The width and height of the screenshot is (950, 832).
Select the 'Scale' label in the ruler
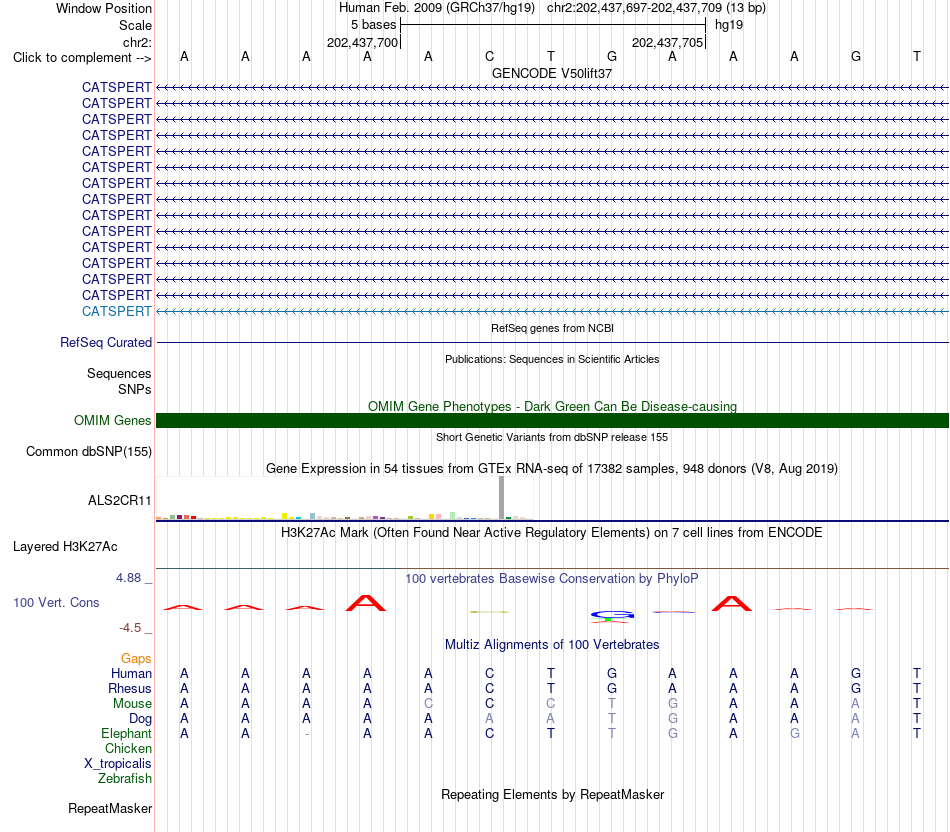pyautogui.click(x=135, y=25)
